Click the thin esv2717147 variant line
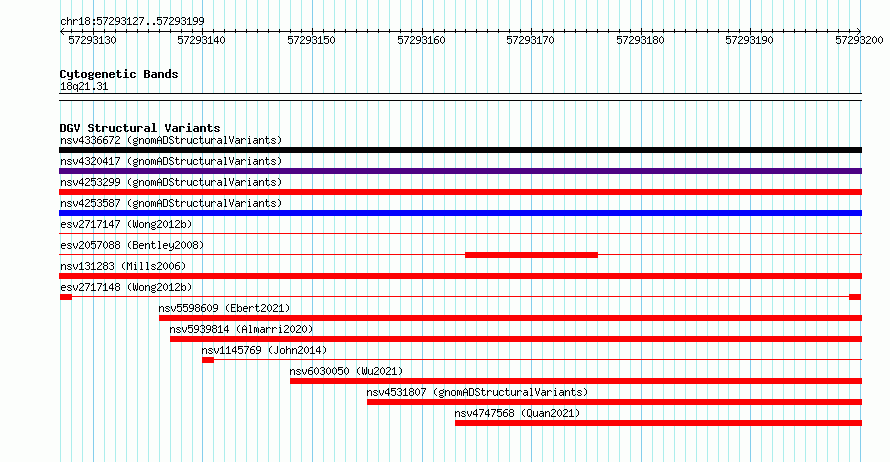890x462 pixels. (460, 233)
